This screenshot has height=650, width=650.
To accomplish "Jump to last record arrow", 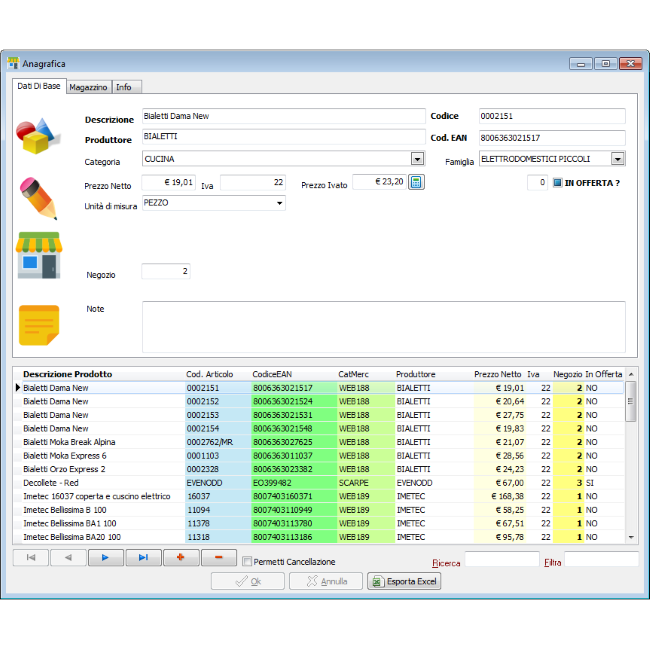I will (x=143, y=558).
